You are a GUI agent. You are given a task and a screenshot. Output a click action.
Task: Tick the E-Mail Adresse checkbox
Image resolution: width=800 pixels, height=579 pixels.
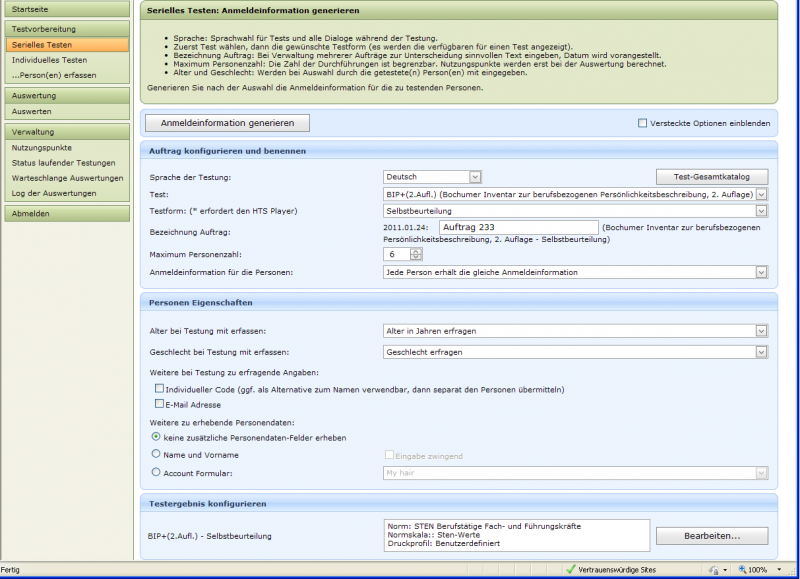[159, 404]
